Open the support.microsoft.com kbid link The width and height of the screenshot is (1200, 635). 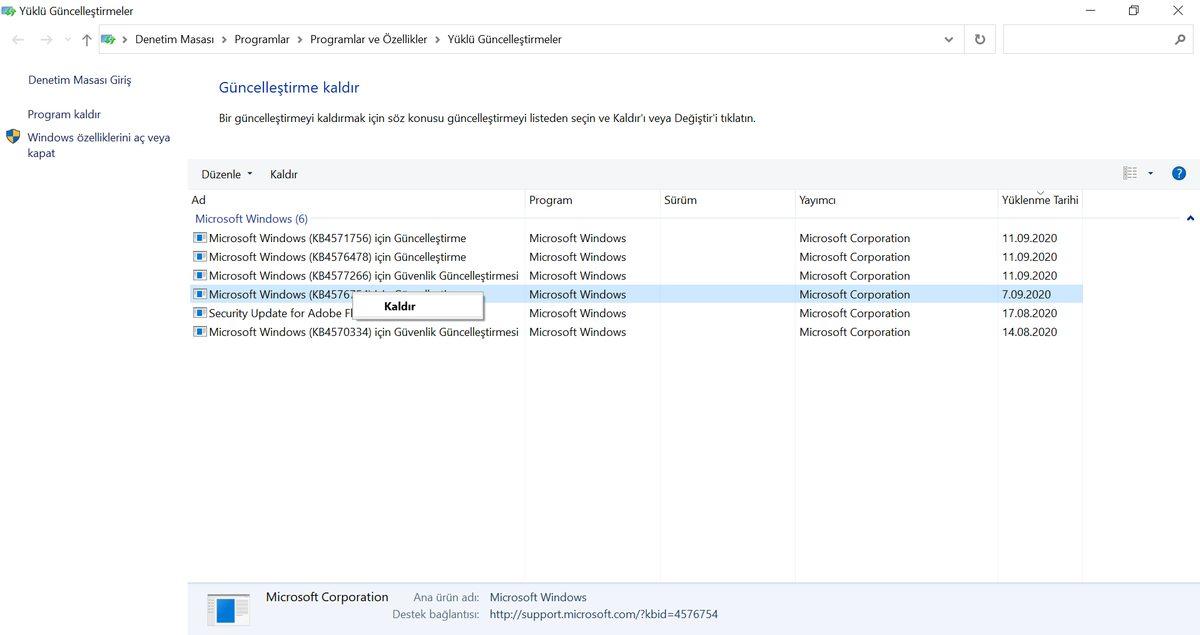604,614
